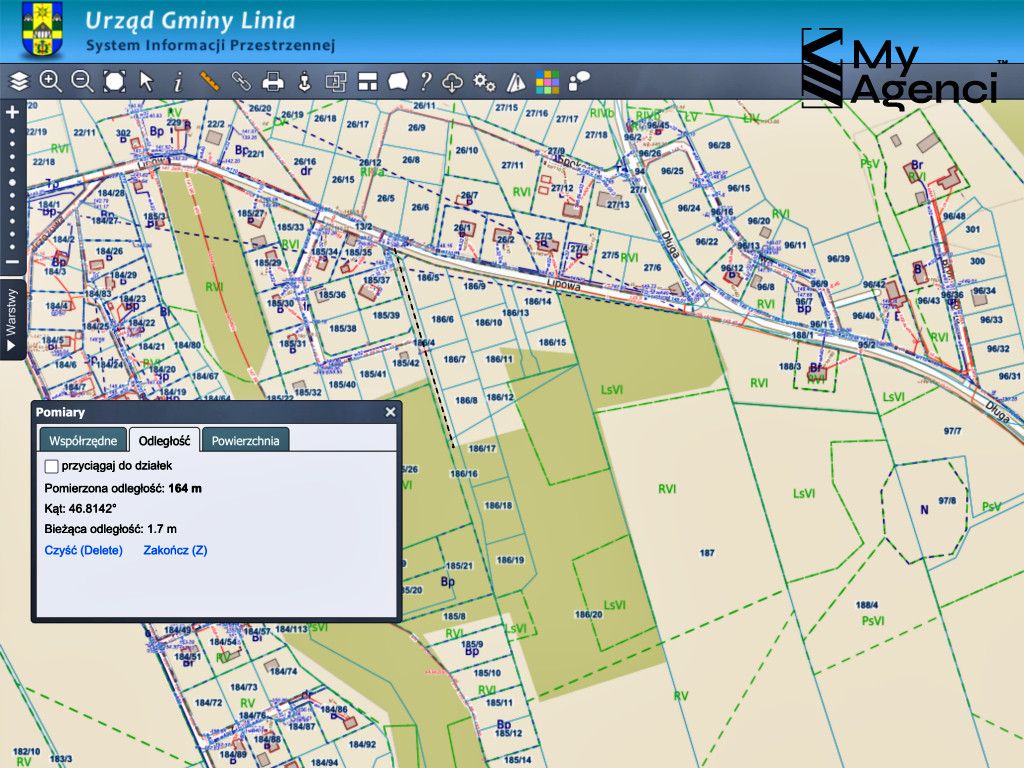Close the Pomiary panel
Screen dimensions: 1024x768
390,412
